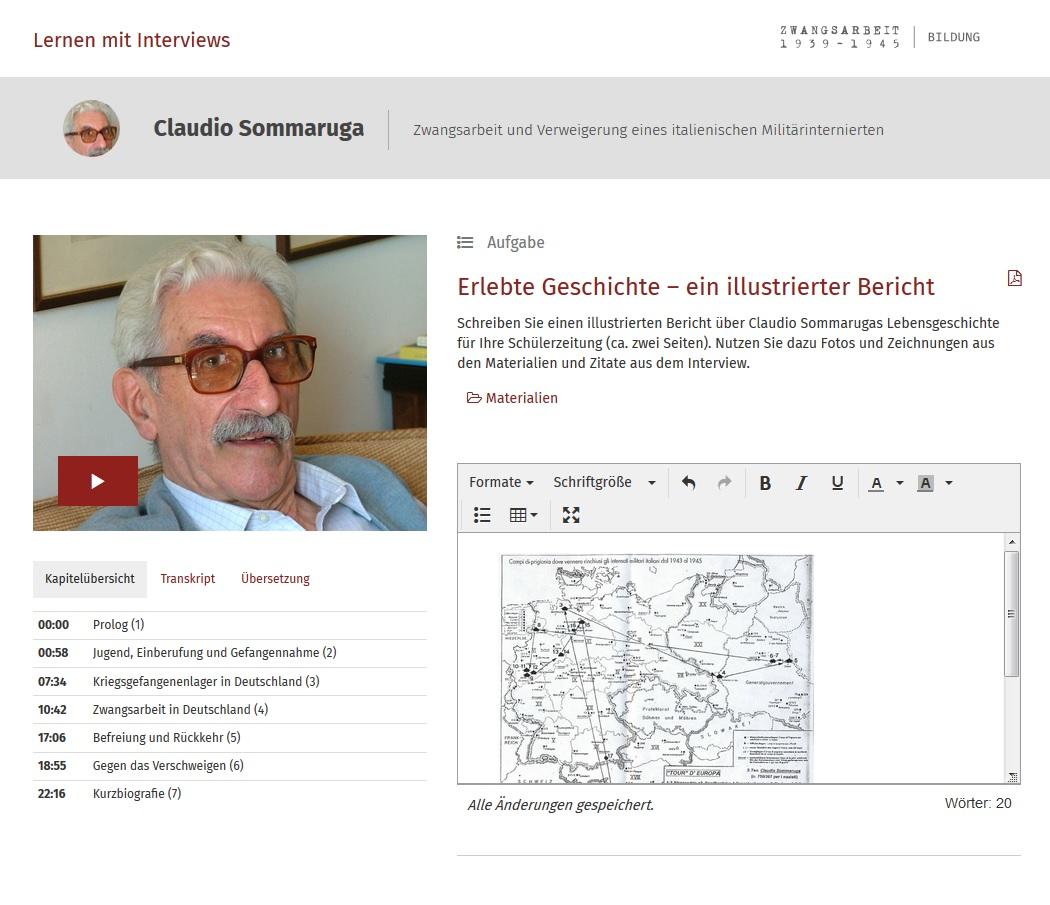Jump to Gegen das Verschweigen (6)

[x=230, y=766]
